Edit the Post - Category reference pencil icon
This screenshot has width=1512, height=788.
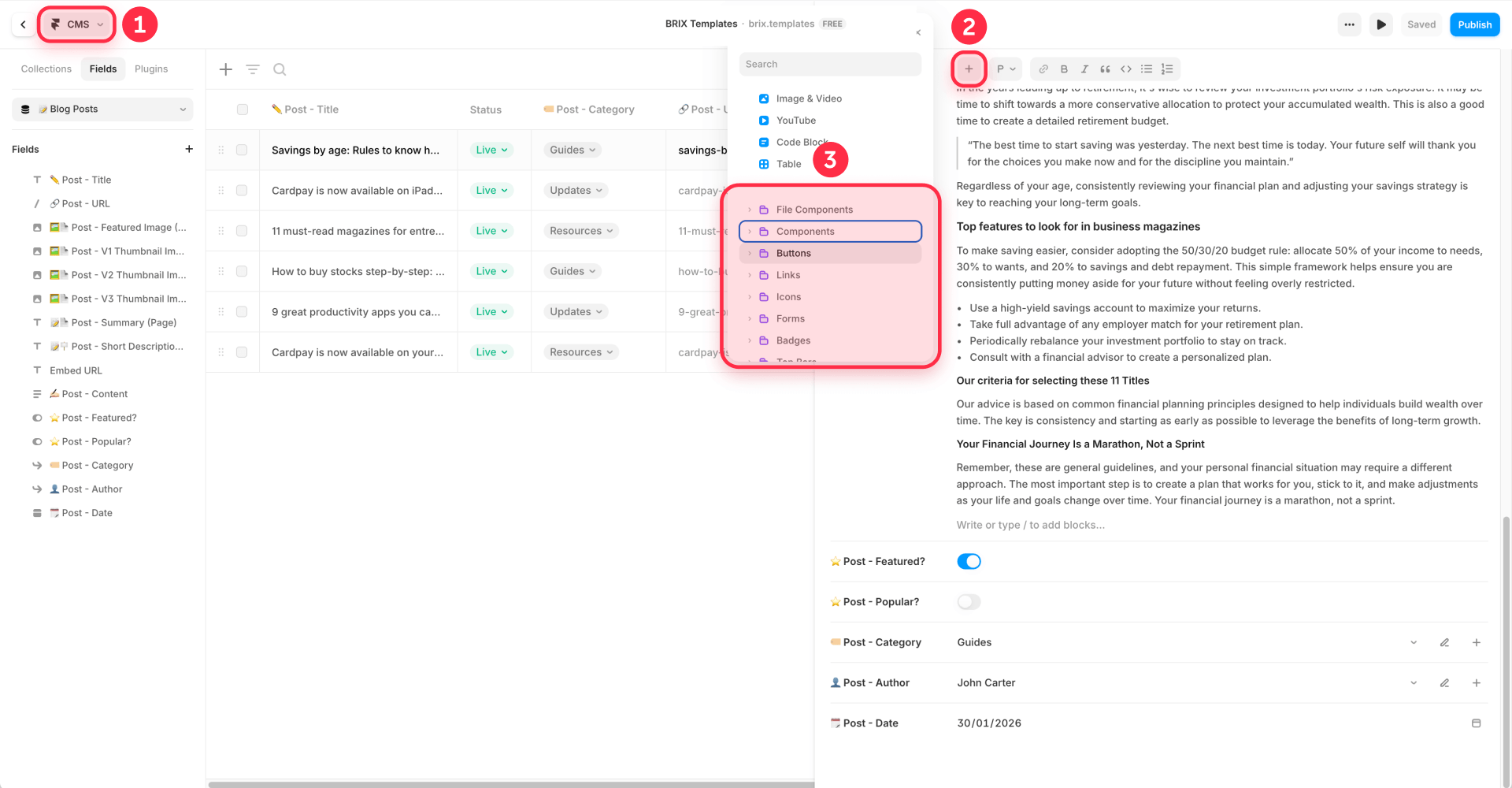(x=1444, y=642)
